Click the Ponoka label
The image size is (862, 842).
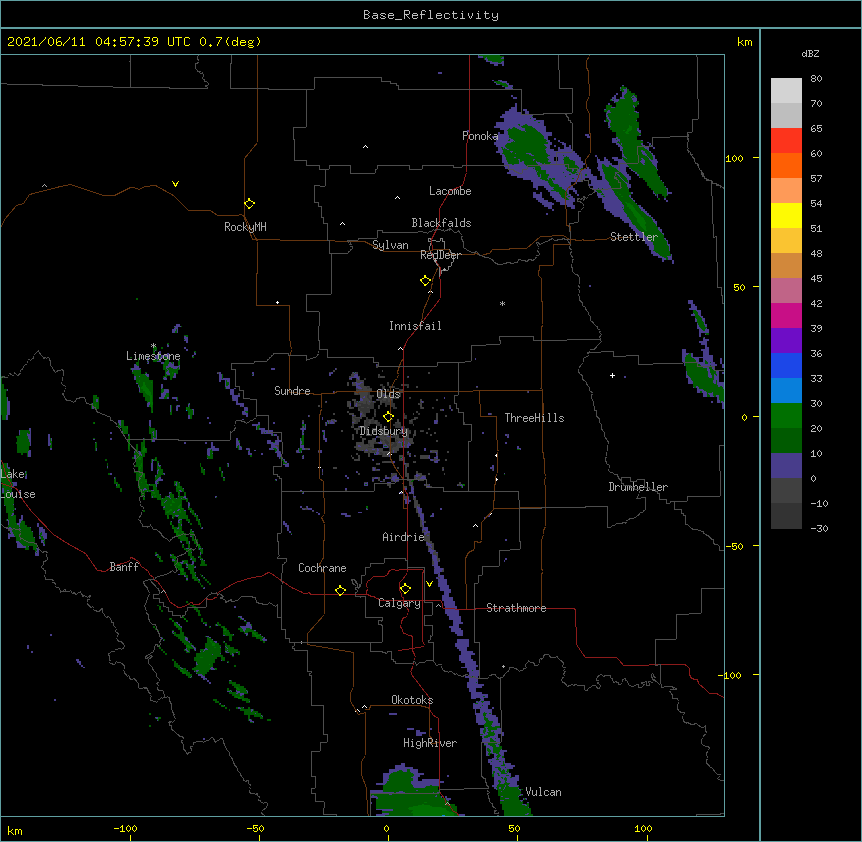[x=480, y=136]
